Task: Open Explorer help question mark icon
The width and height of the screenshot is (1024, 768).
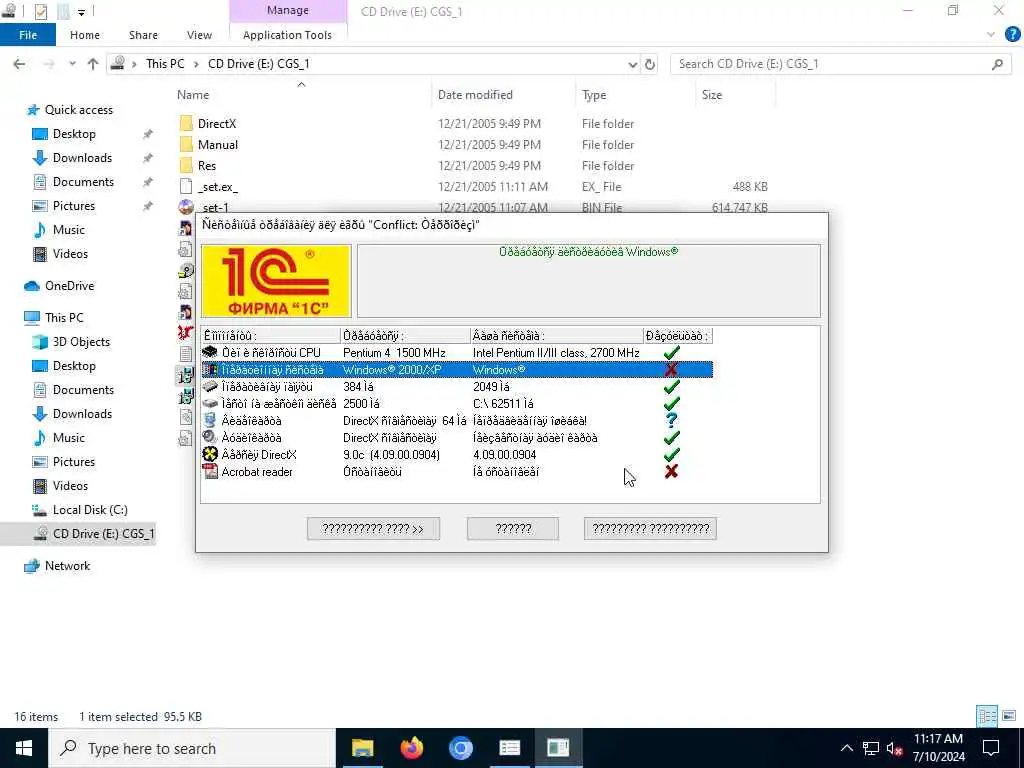Action: tap(1012, 35)
